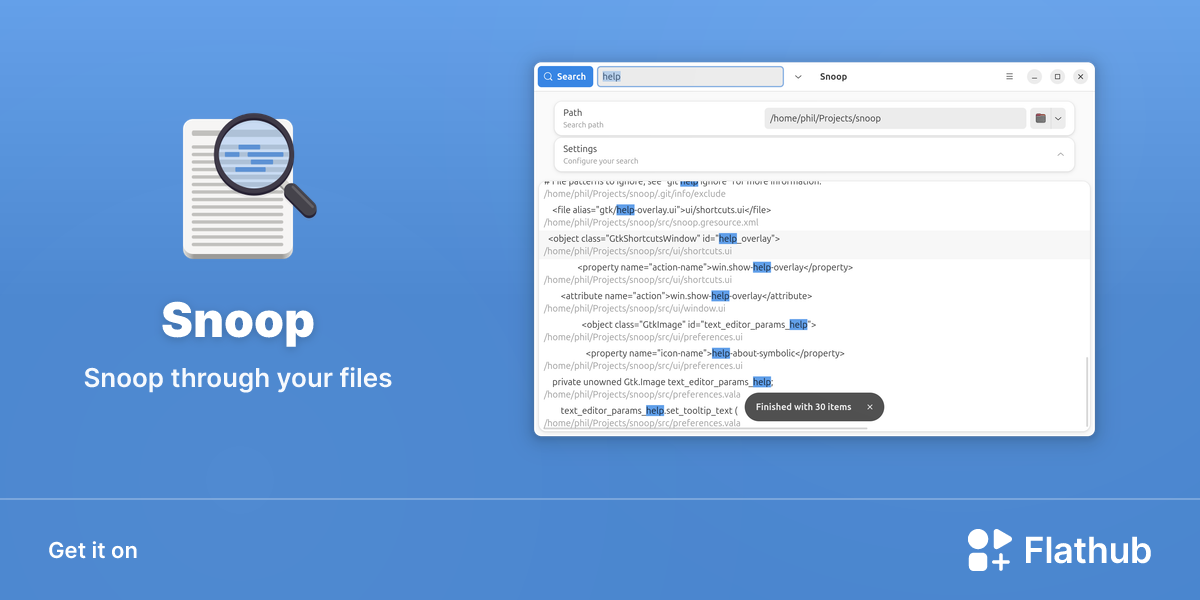This screenshot has width=1200, height=600.
Task: Click the vertical scrollbar of results list
Action: point(1087,390)
